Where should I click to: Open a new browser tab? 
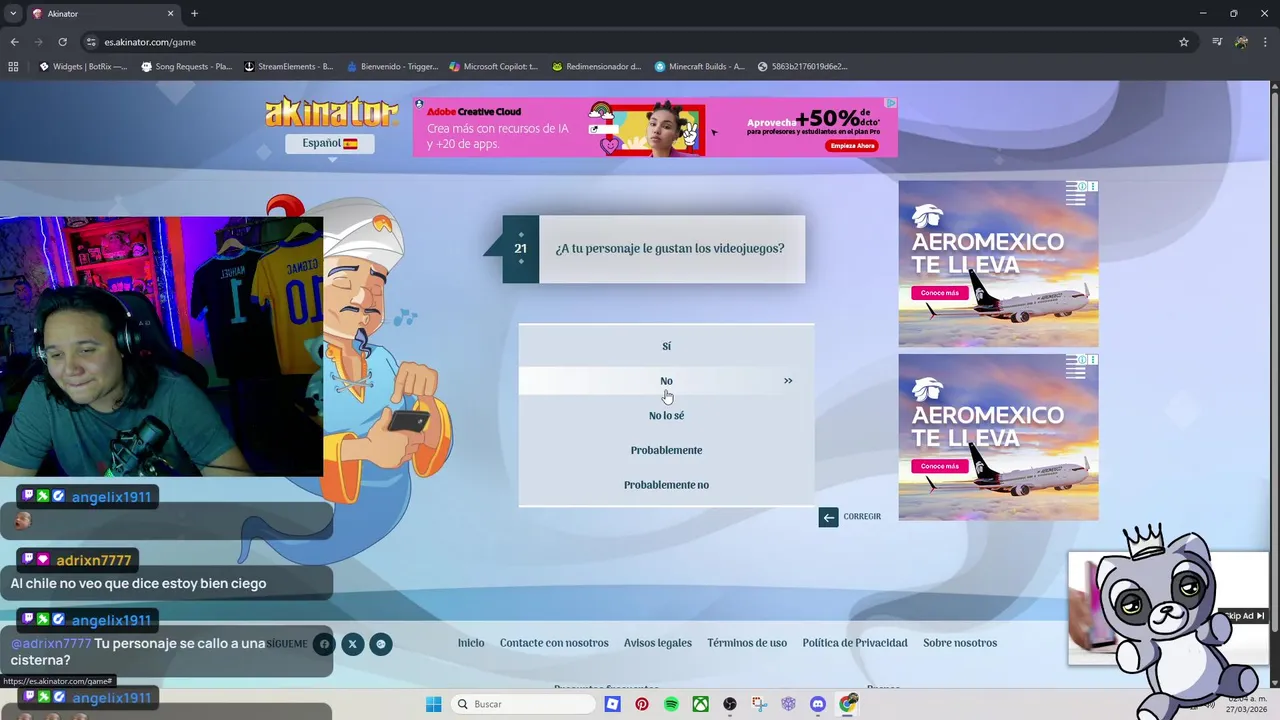[194, 14]
